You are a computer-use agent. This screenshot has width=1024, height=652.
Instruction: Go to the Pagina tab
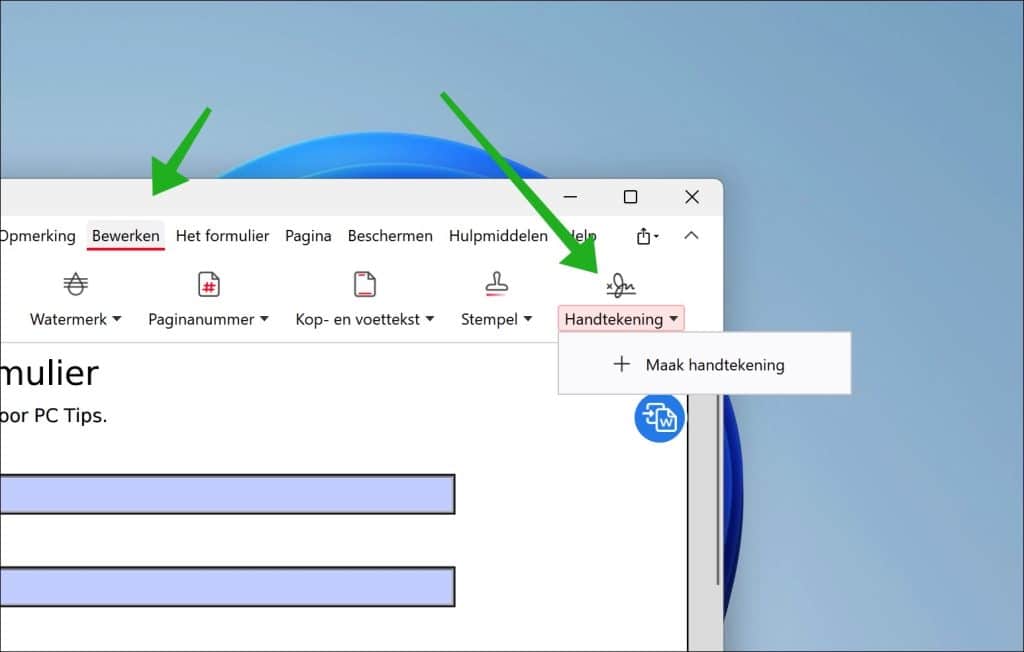click(x=308, y=236)
